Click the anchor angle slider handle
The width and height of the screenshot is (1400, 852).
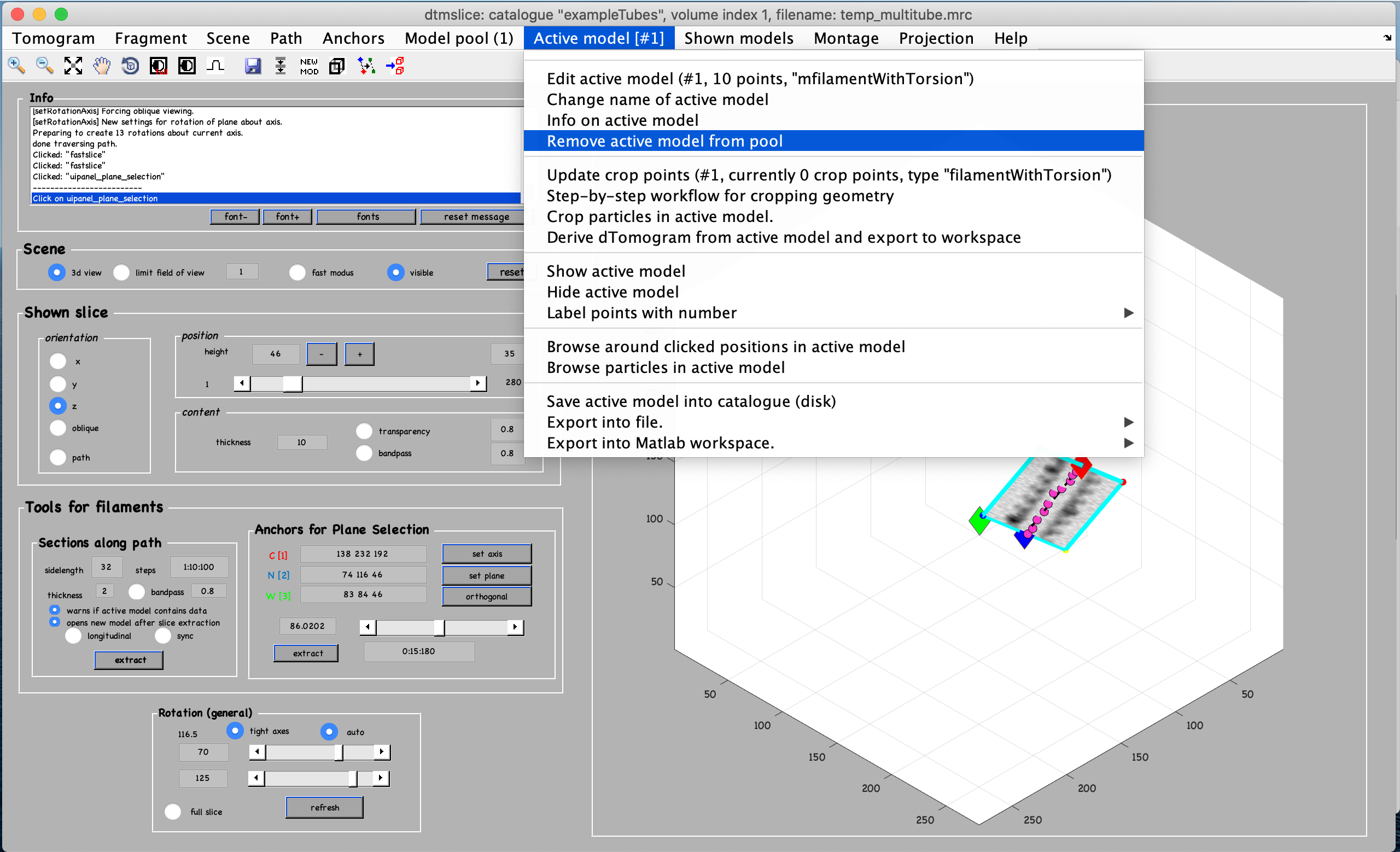click(439, 627)
